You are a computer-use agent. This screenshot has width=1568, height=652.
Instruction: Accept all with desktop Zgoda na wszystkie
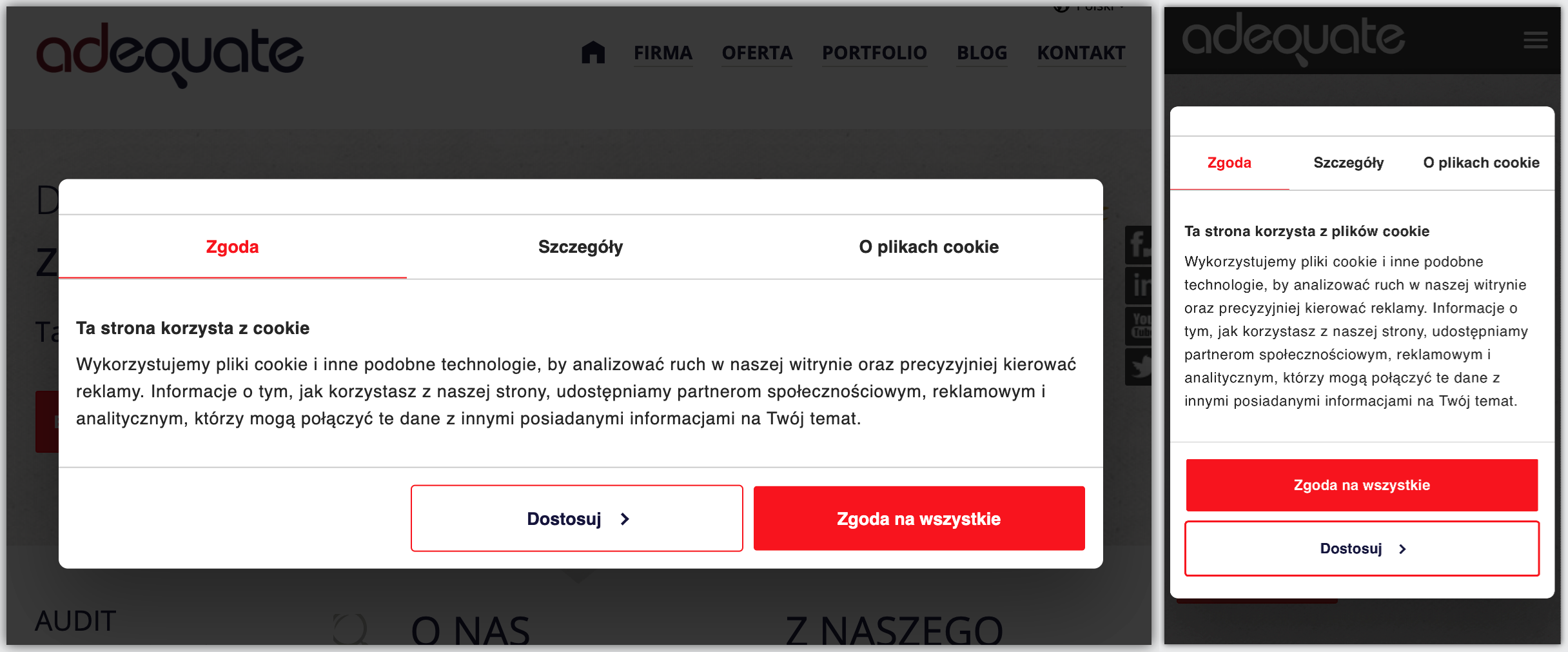click(x=919, y=519)
